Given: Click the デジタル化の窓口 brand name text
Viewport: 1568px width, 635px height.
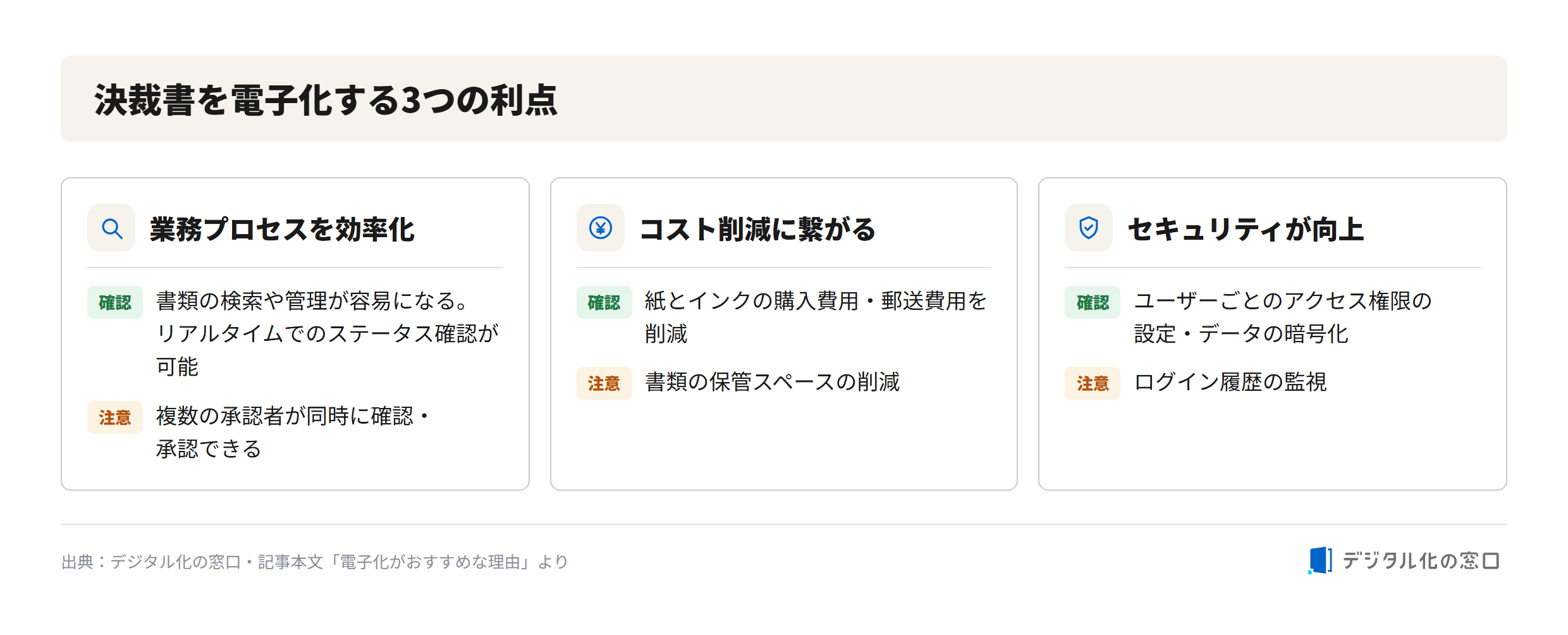Looking at the screenshot, I should 1421,561.
